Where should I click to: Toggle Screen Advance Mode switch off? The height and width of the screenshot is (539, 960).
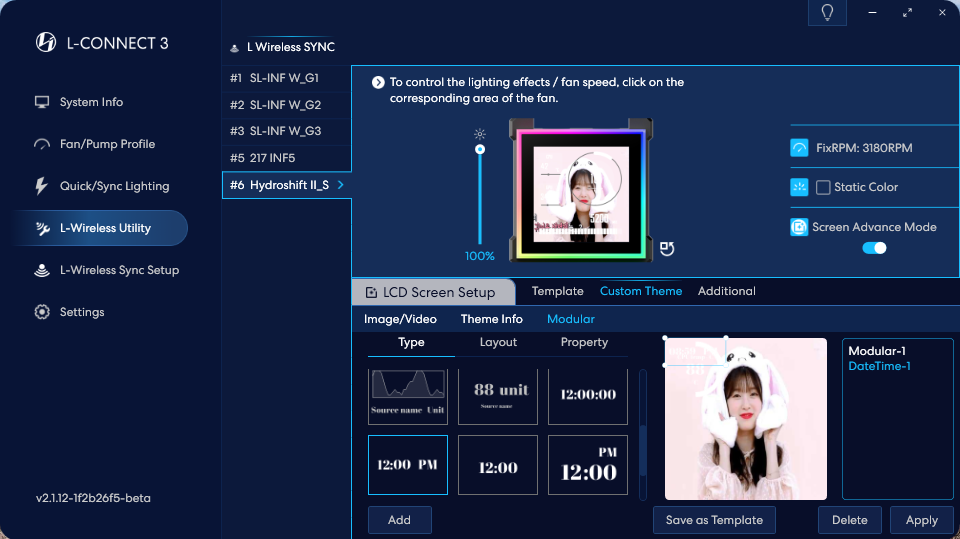click(x=874, y=248)
